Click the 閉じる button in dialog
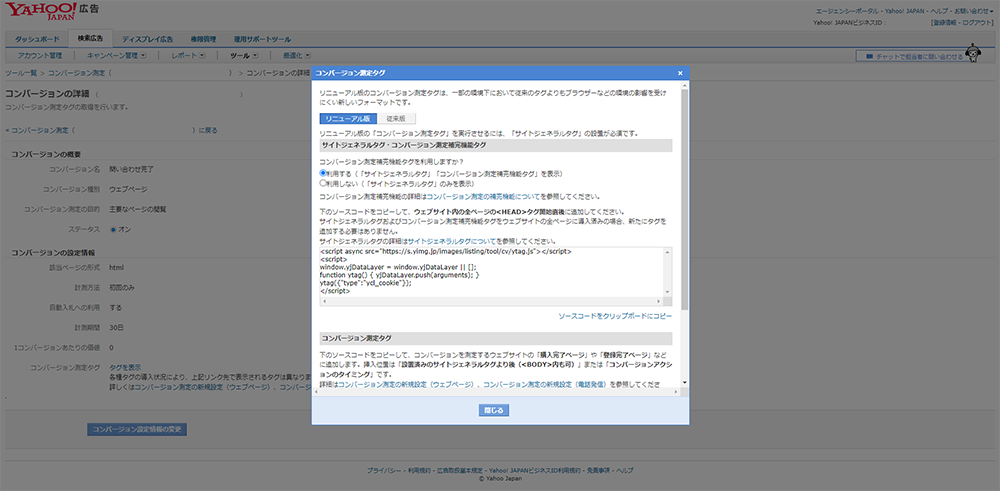Image resolution: width=1000 pixels, height=491 pixels. (x=494, y=410)
